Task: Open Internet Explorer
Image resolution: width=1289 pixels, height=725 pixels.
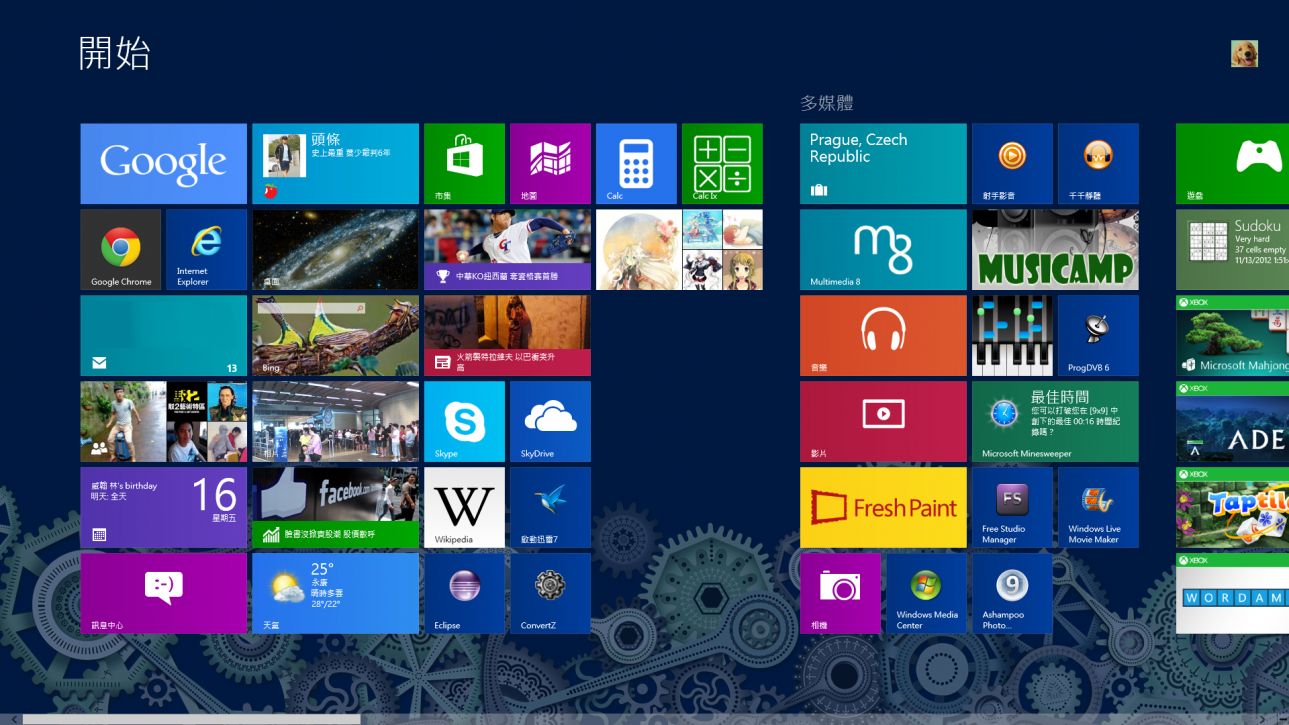Action: [x=205, y=248]
